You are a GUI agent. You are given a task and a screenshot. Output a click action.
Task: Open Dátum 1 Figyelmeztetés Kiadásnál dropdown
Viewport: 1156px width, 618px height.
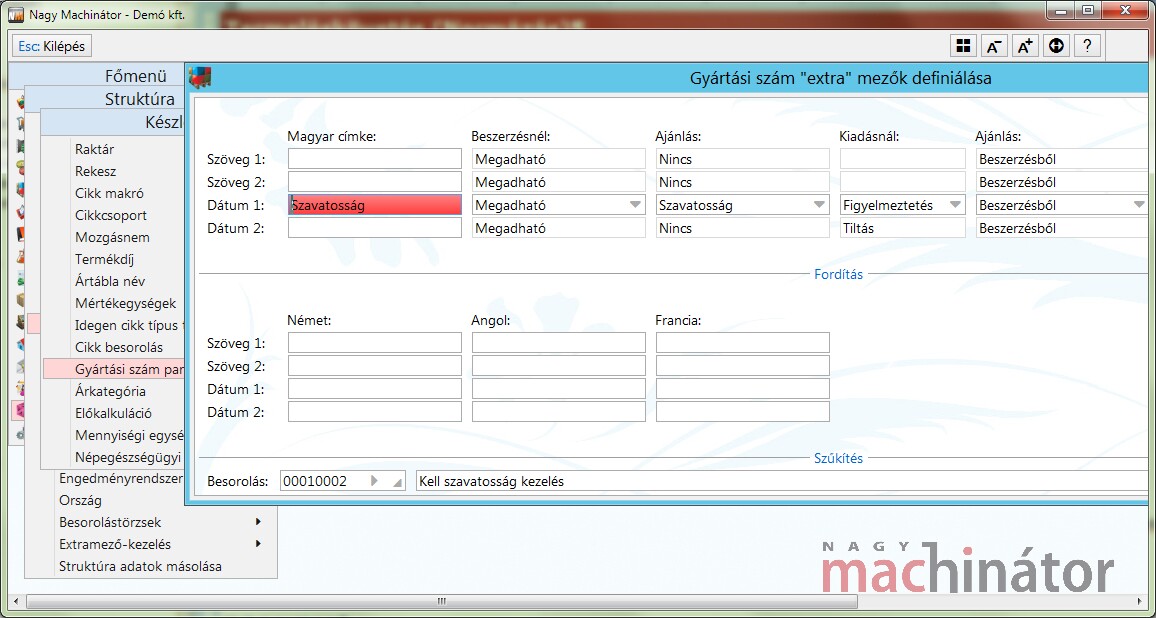coord(955,205)
